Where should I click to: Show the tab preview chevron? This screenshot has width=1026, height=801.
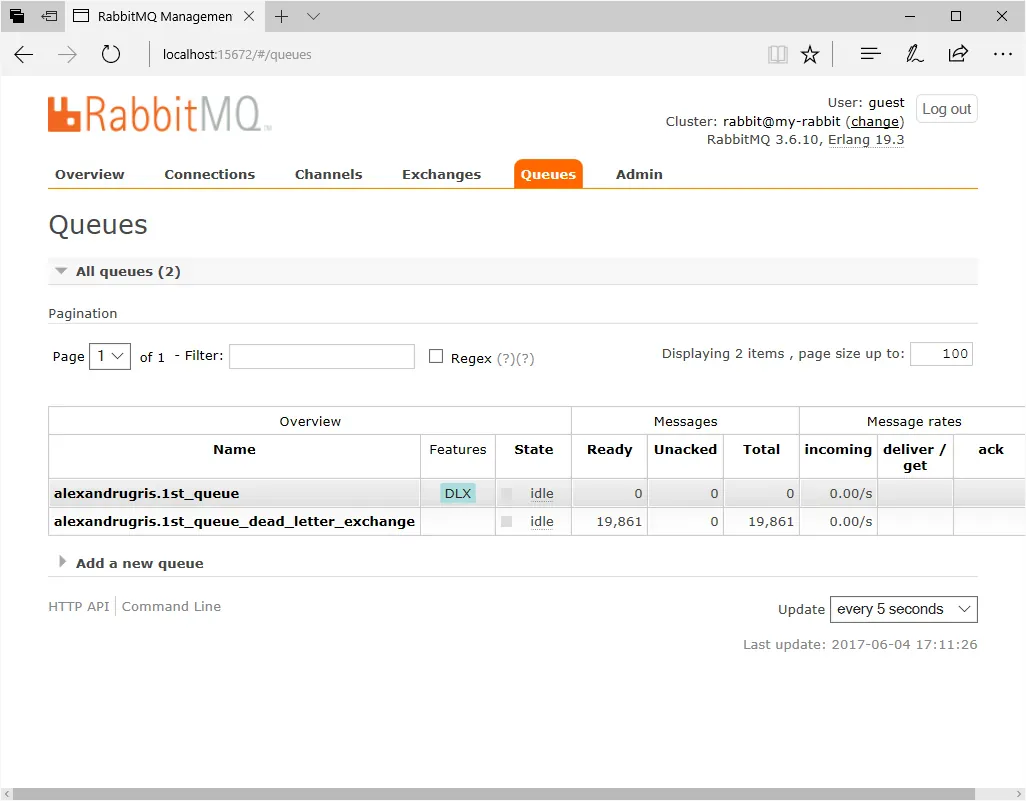[x=313, y=16]
